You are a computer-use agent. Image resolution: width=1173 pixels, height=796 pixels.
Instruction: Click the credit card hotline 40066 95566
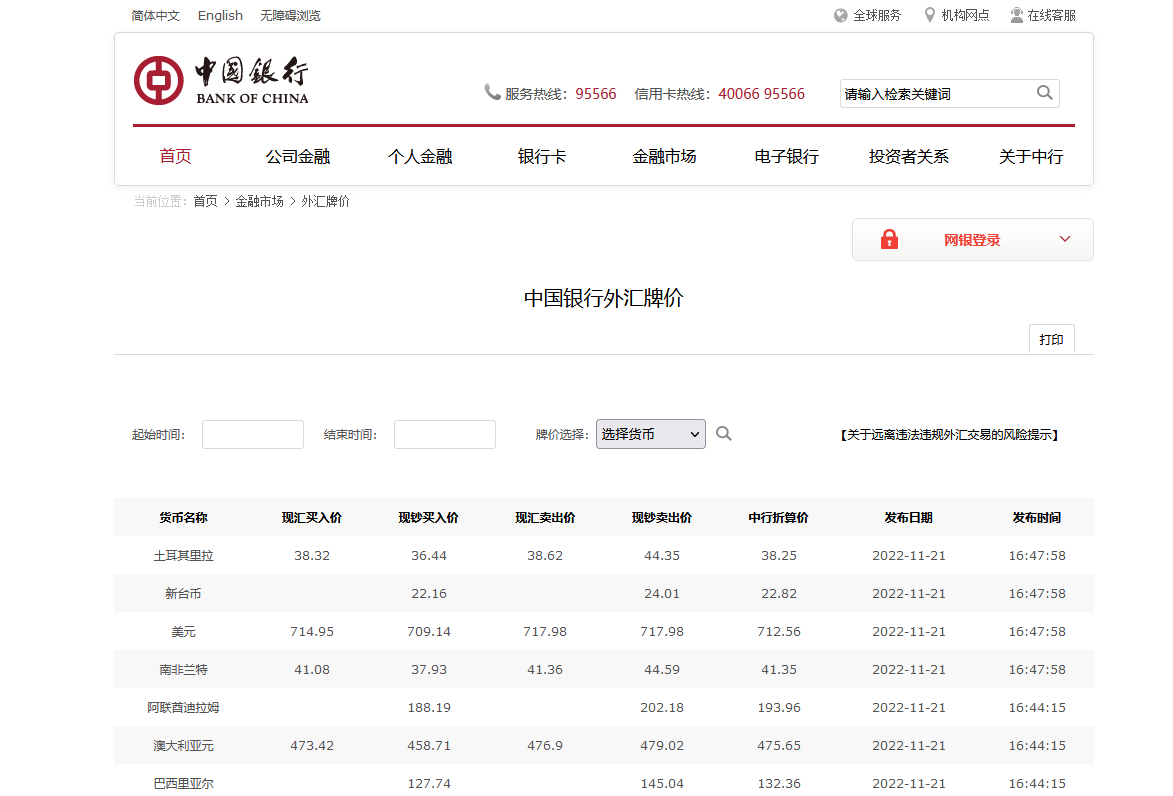click(762, 94)
